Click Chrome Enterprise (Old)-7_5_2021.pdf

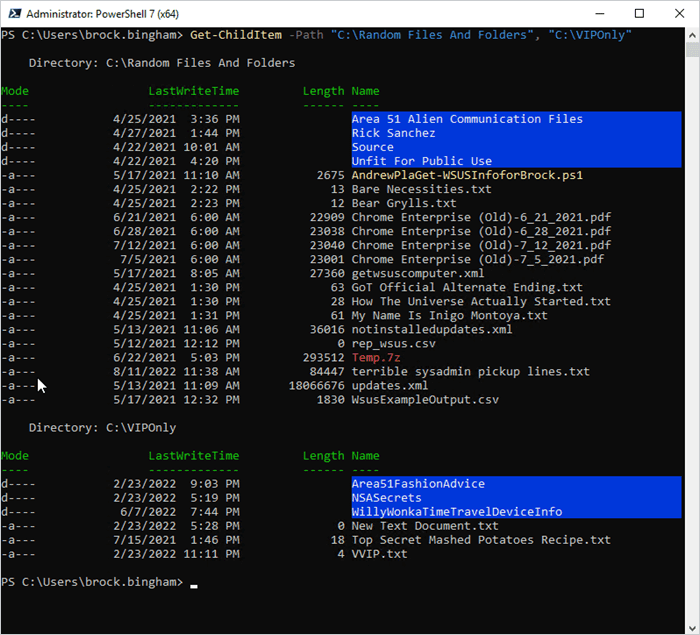coord(478,259)
